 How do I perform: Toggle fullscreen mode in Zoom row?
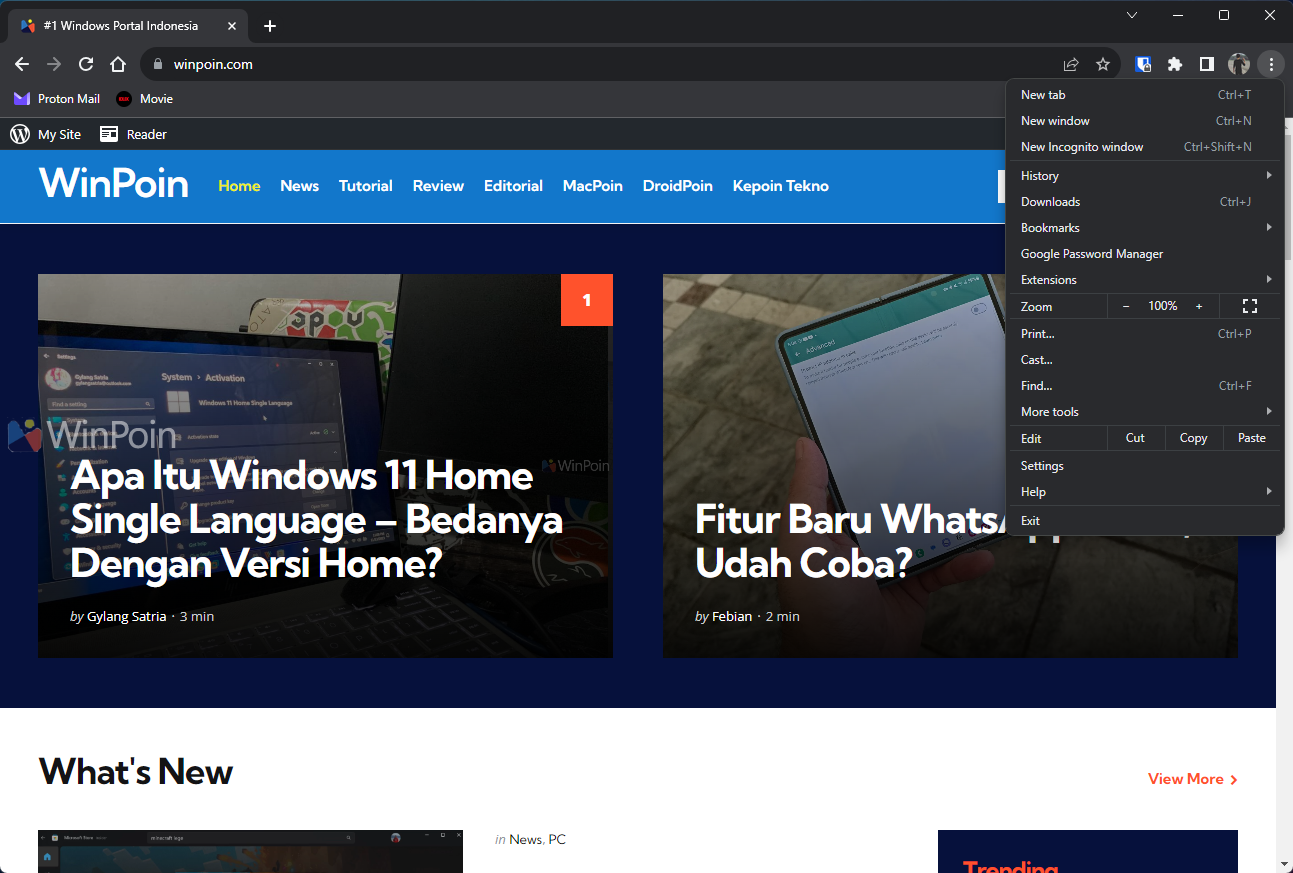pos(1249,306)
